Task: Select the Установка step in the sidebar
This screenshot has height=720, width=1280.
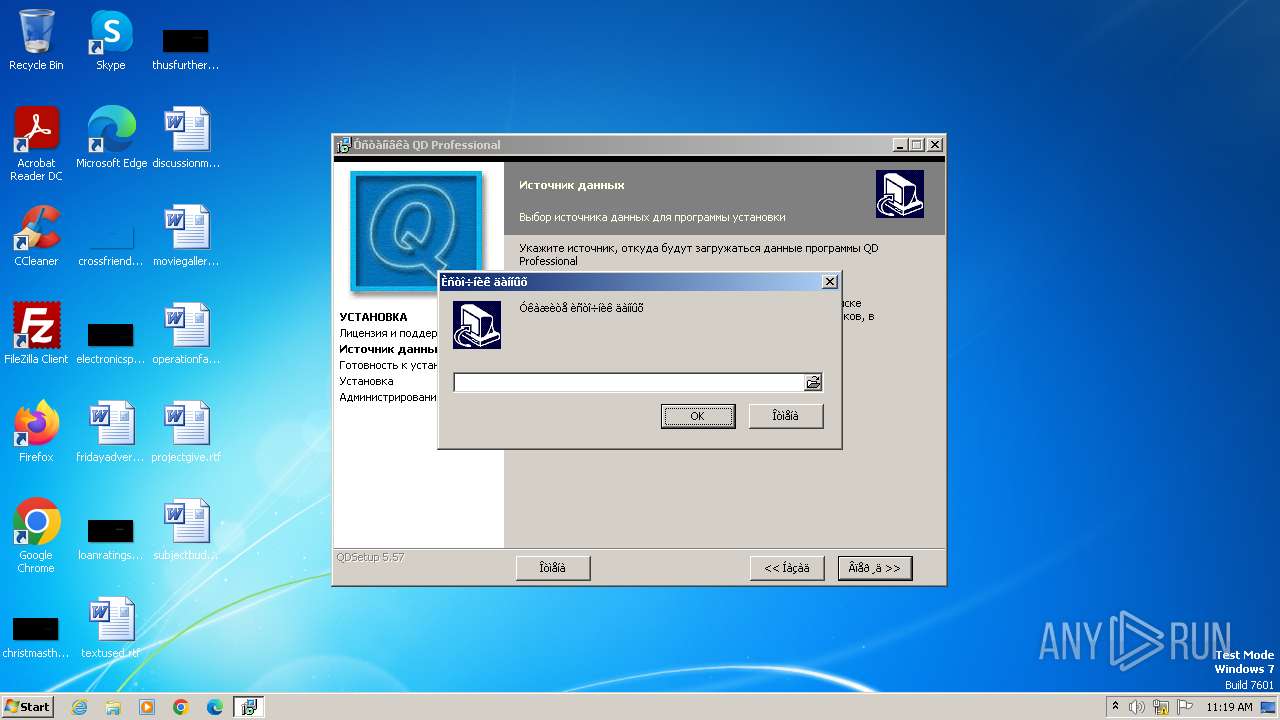Action: click(366, 381)
